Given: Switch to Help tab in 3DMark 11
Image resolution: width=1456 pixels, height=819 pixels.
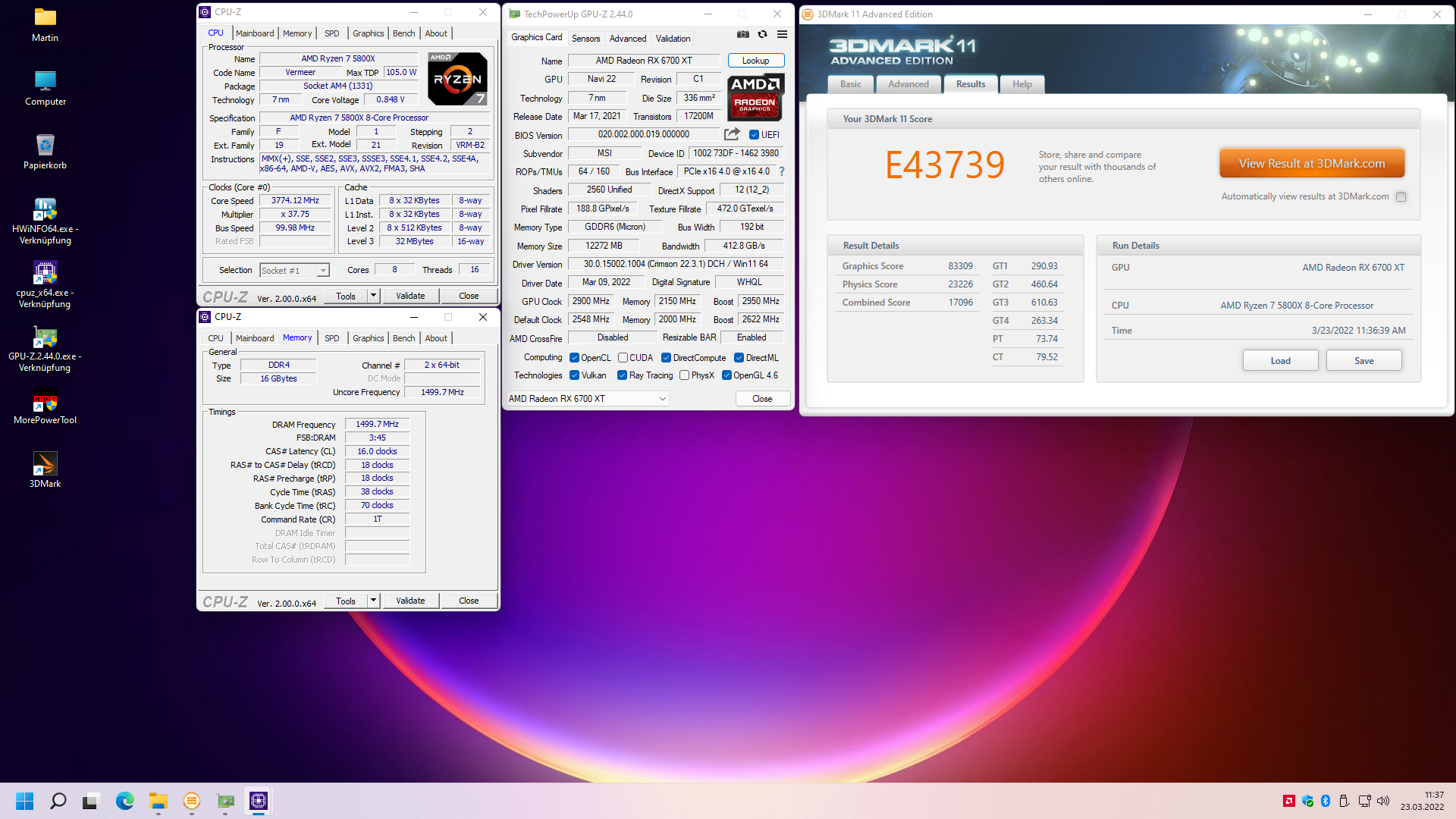Looking at the screenshot, I should [x=1022, y=84].
